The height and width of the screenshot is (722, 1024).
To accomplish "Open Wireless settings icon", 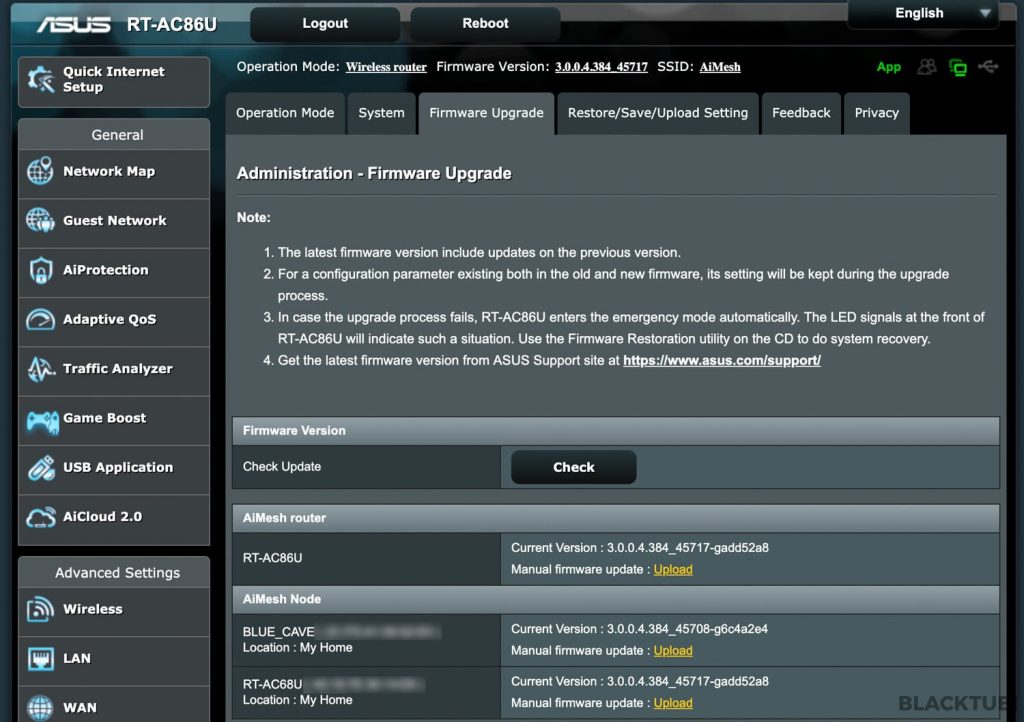I will point(40,609).
